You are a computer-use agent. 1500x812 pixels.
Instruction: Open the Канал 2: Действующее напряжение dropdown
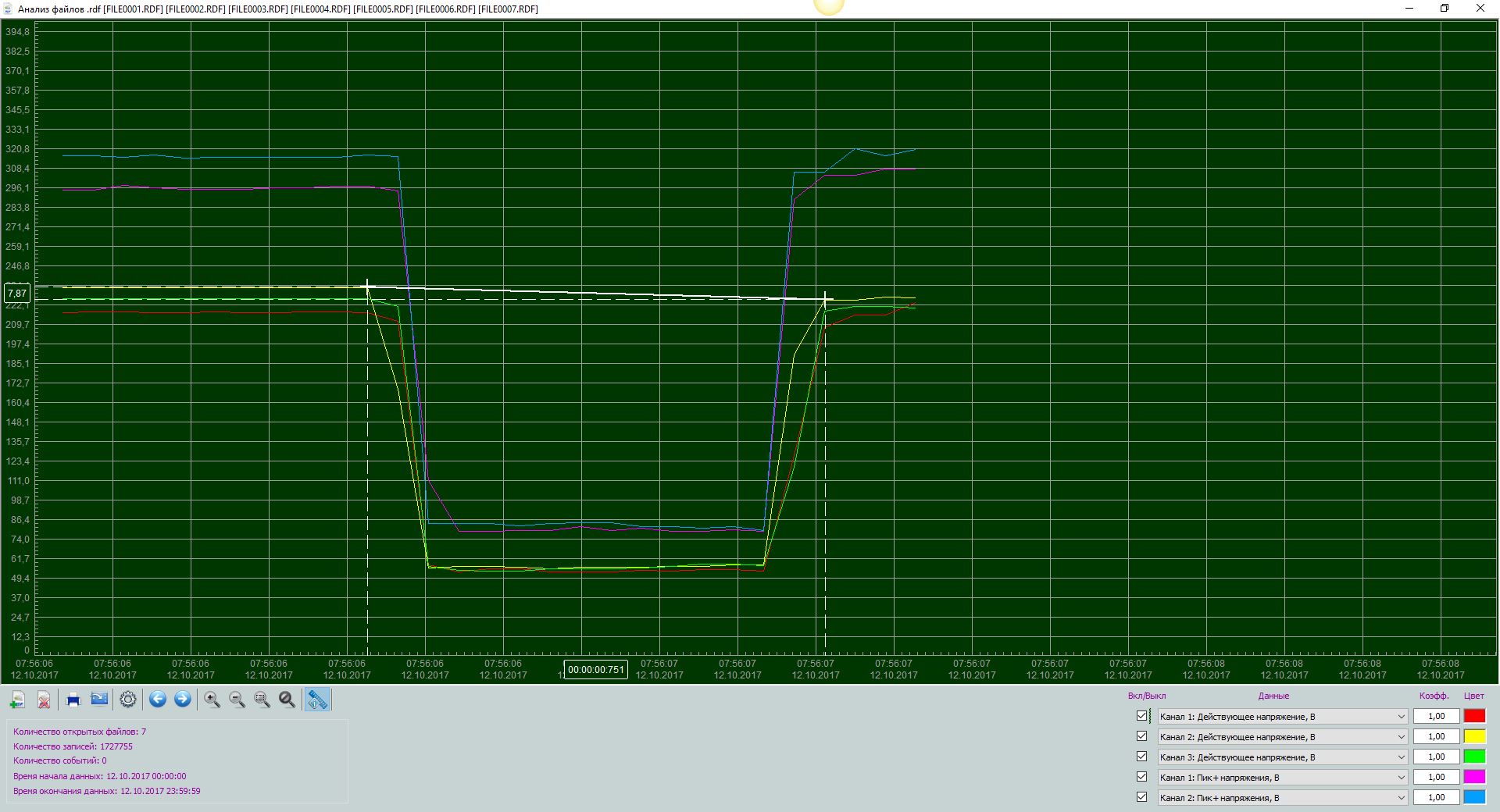tap(1283, 736)
